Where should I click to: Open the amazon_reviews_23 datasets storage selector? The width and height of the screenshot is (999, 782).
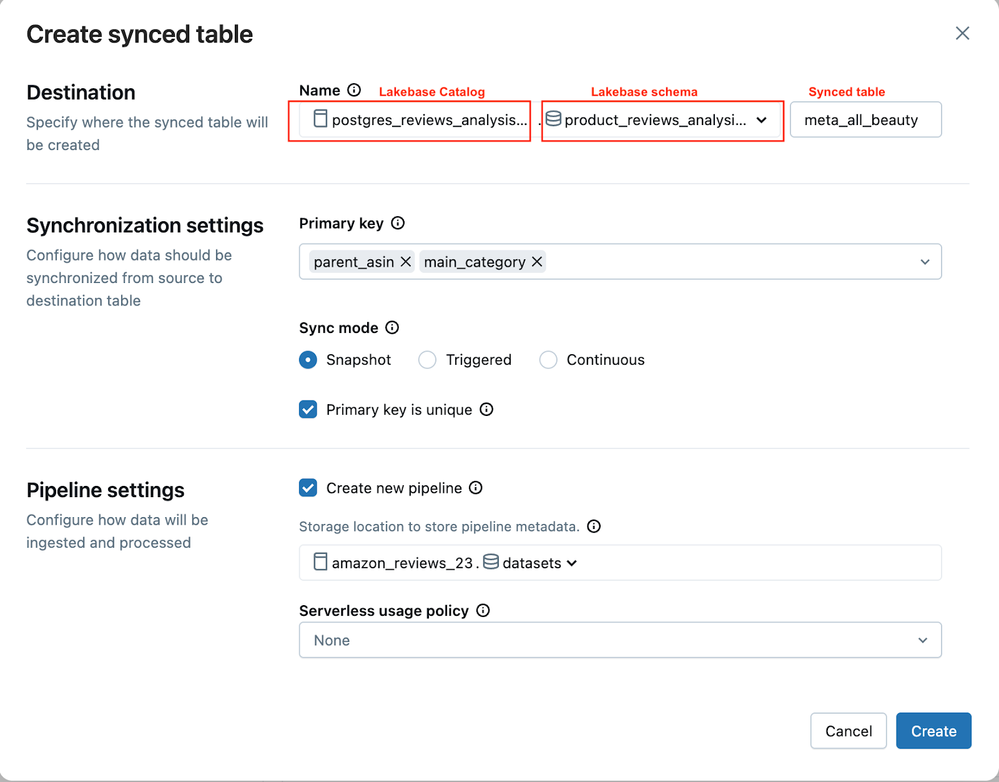pos(572,563)
